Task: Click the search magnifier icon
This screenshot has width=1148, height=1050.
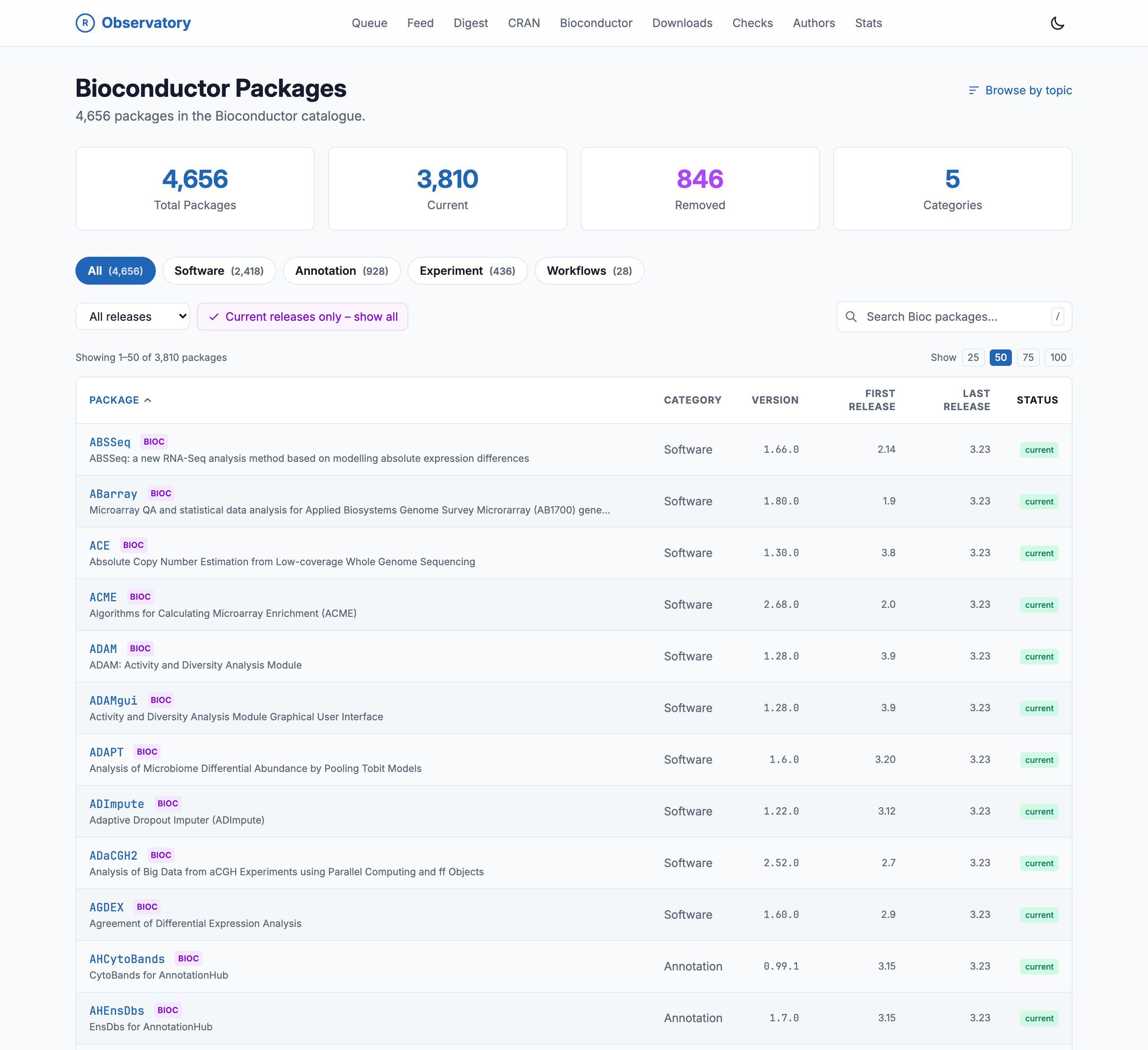Action: 851,317
